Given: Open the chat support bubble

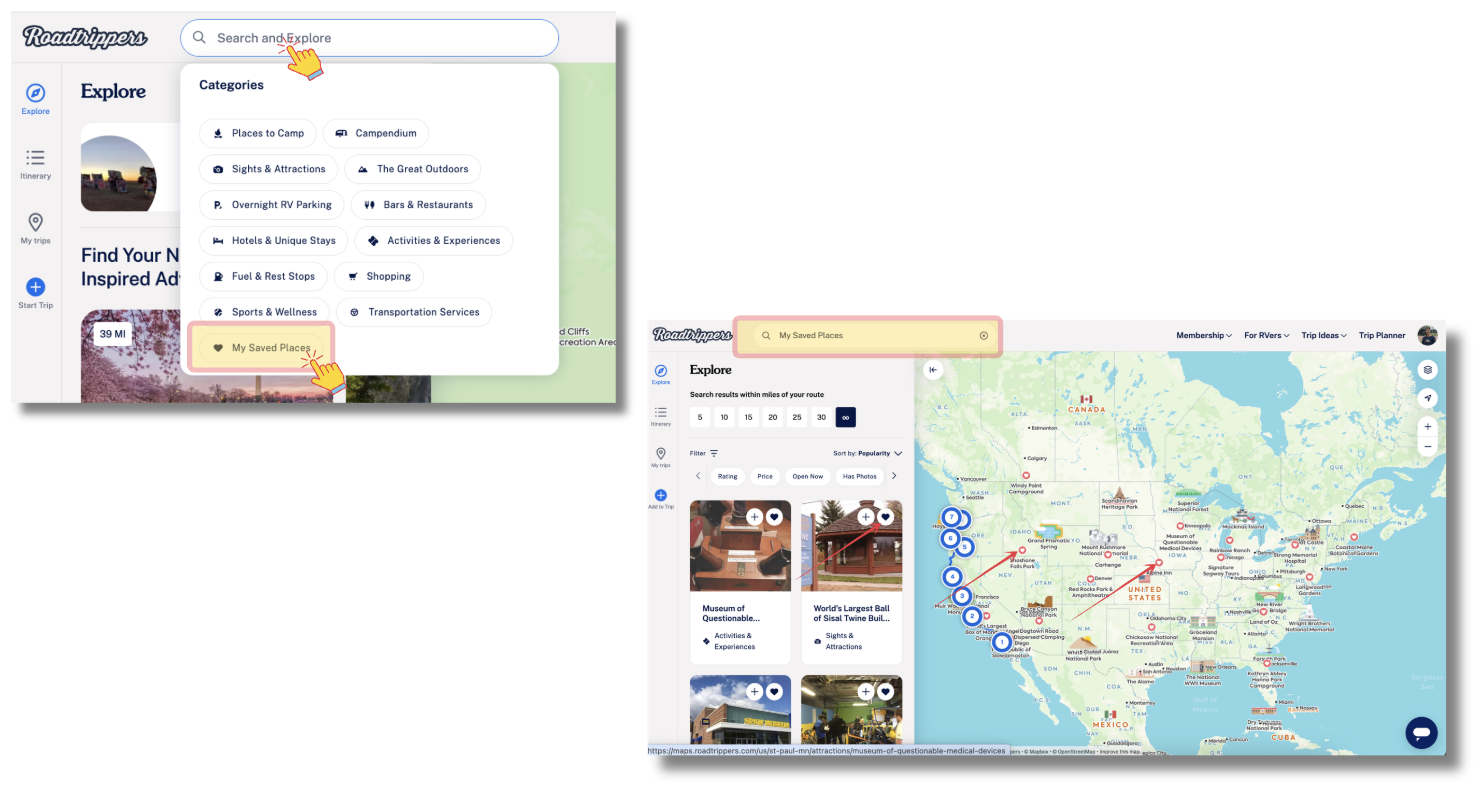Looking at the screenshot, I should coord(1421,733).
